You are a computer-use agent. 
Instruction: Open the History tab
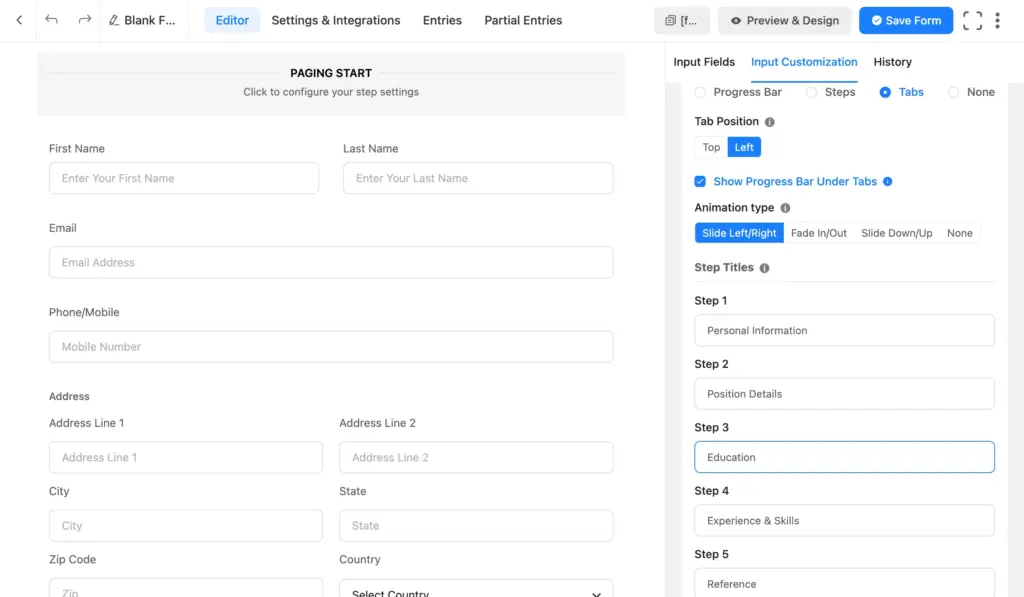pyautogui.click(x=892, y=62)
